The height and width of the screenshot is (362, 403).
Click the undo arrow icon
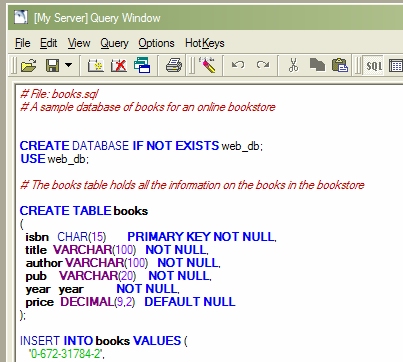(x=238, y=65)
